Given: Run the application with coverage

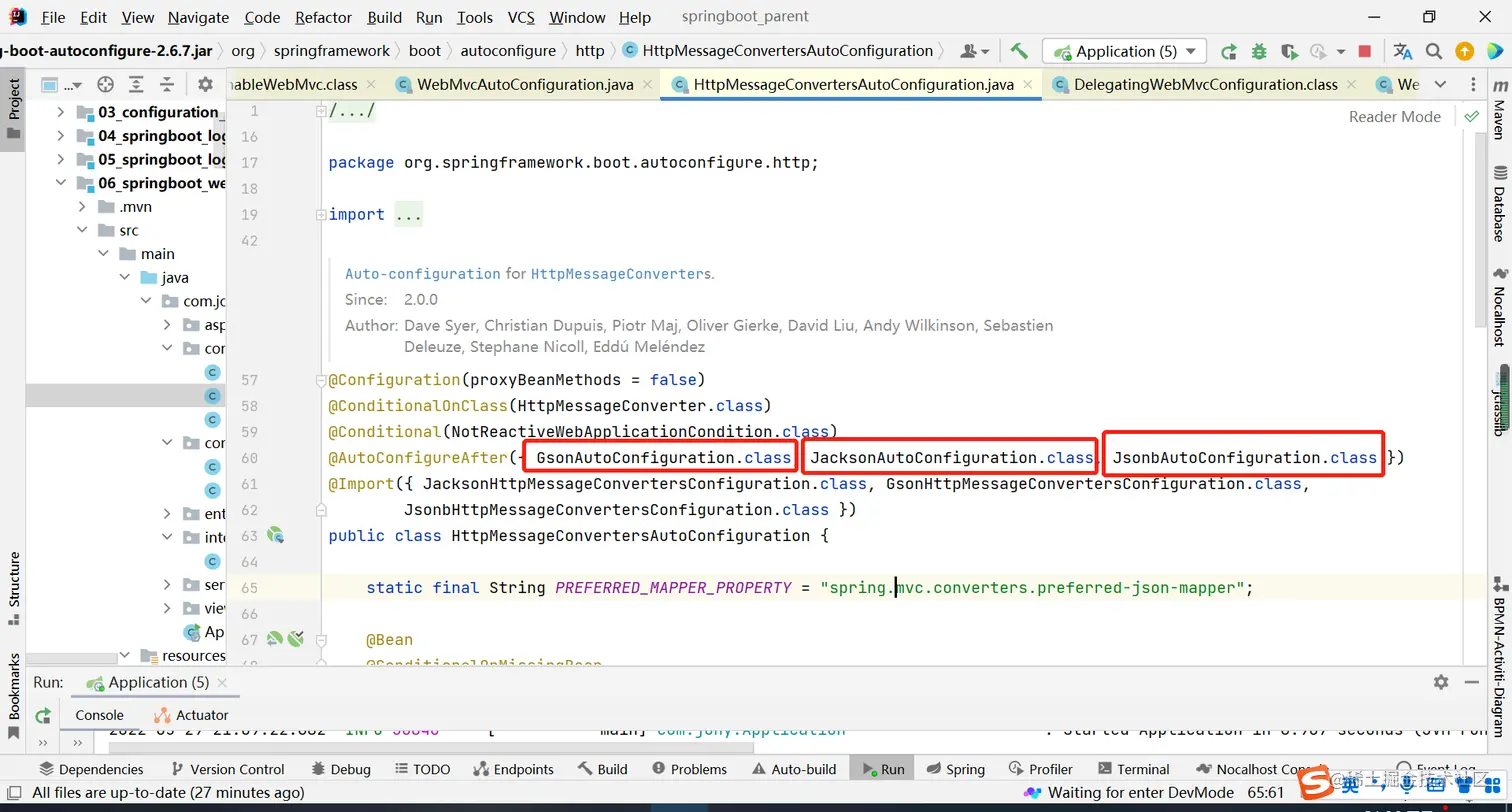Looking at the screenshot, I should pos(1289,51).
